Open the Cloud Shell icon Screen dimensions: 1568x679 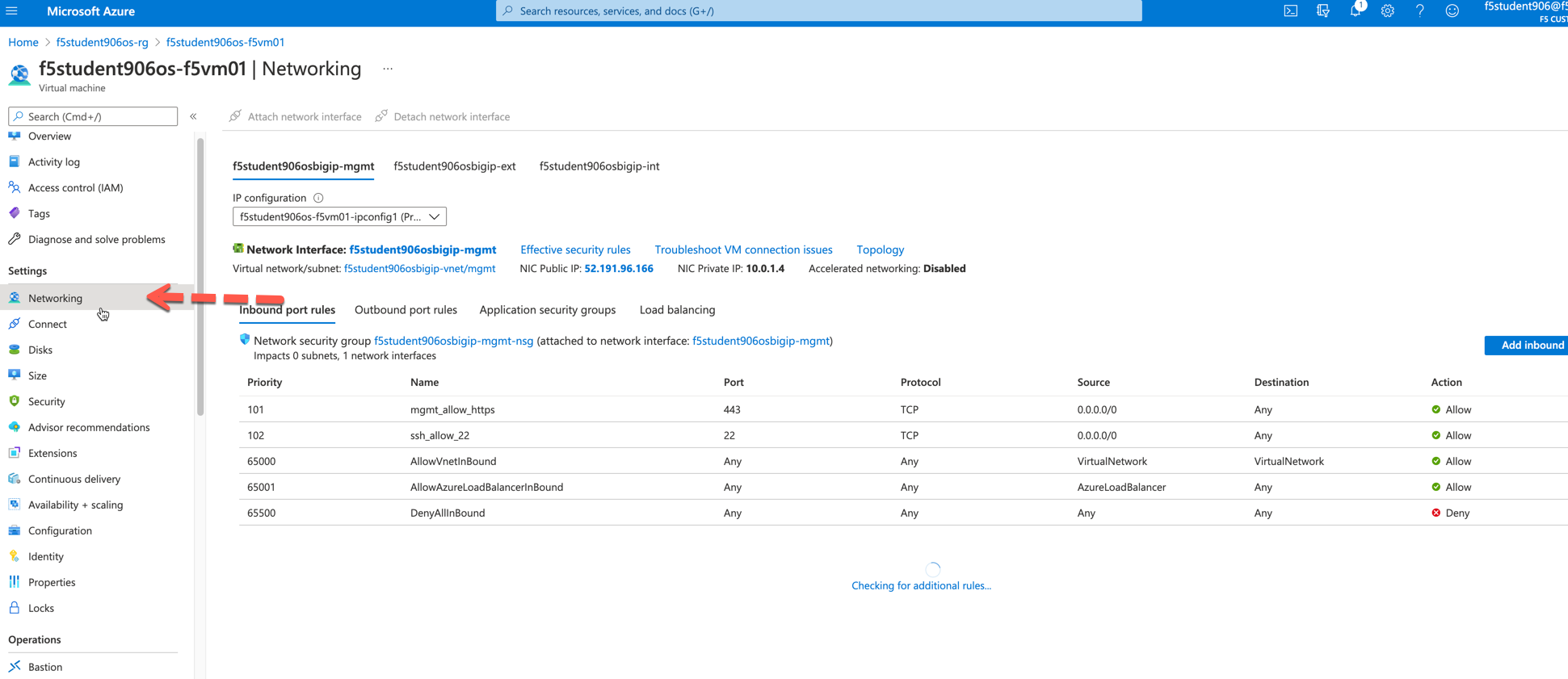(x=1291, y=11)
